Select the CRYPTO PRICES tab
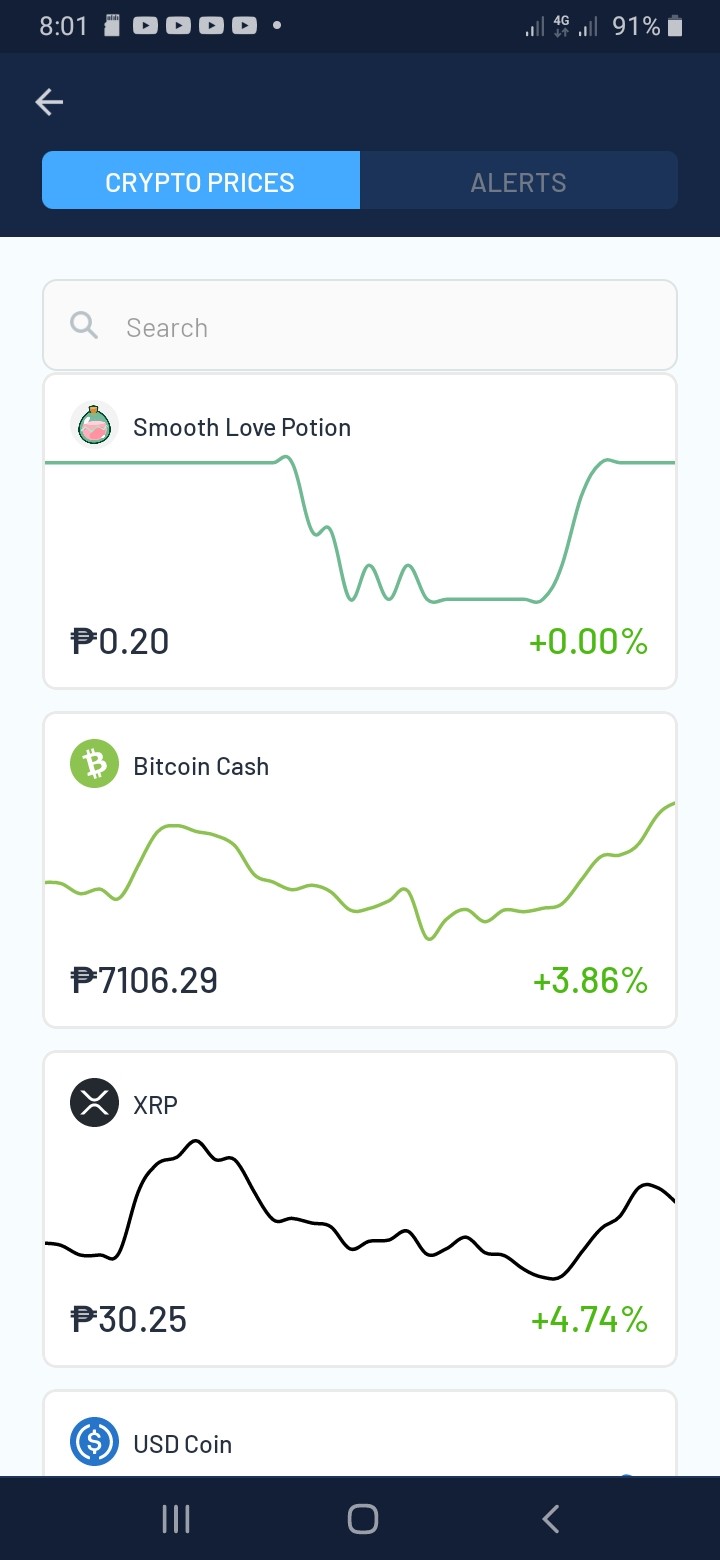 [200, 181]
